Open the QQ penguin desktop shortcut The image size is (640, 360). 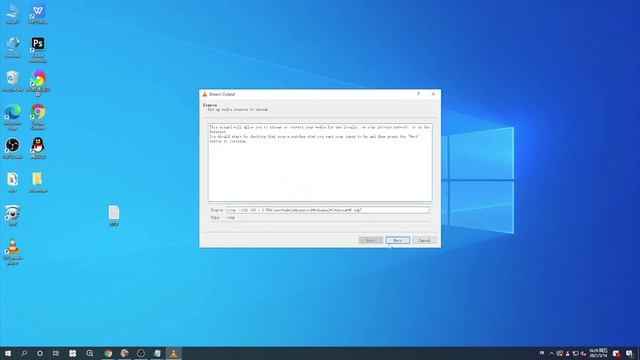38,148
